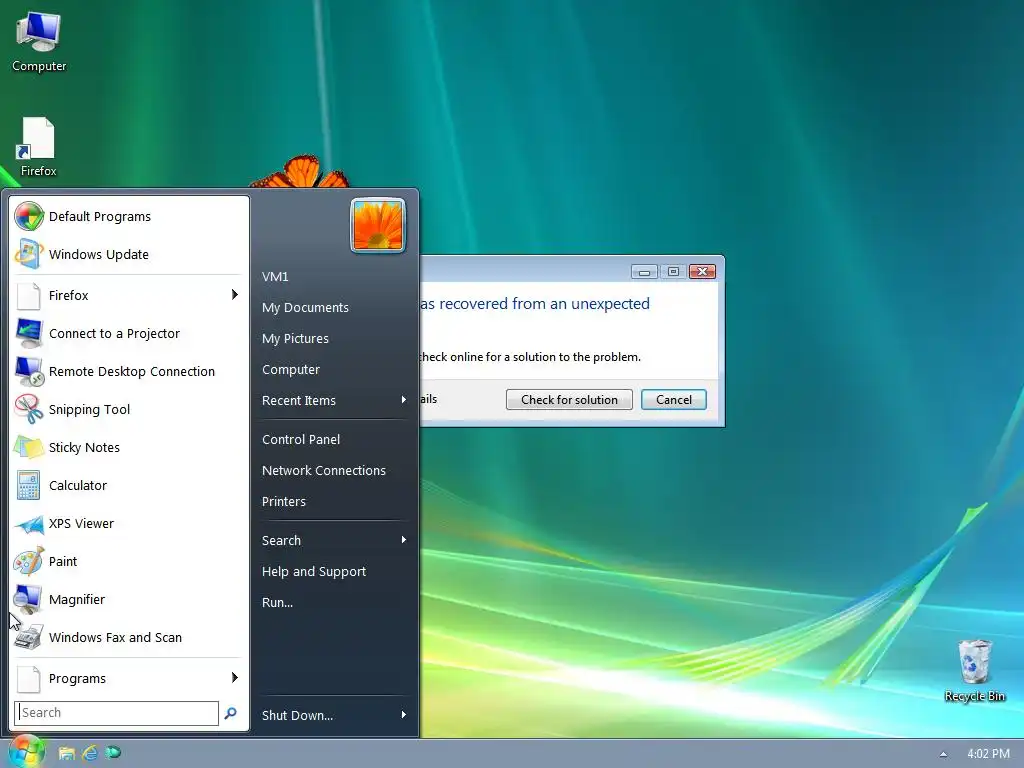This screenshot has width=1024, height=768.
Task: Close the recovery dialog window
Action: [x=702, y=272]
